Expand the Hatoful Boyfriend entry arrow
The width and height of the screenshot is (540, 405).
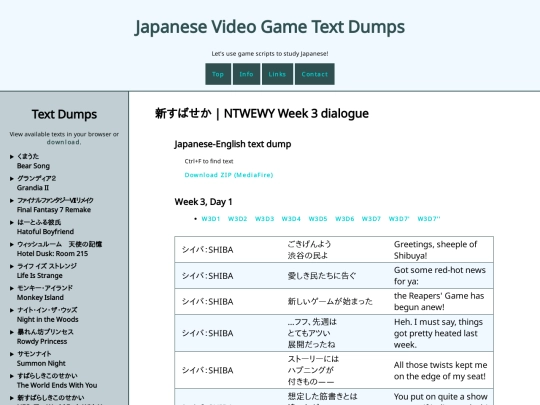12,222
